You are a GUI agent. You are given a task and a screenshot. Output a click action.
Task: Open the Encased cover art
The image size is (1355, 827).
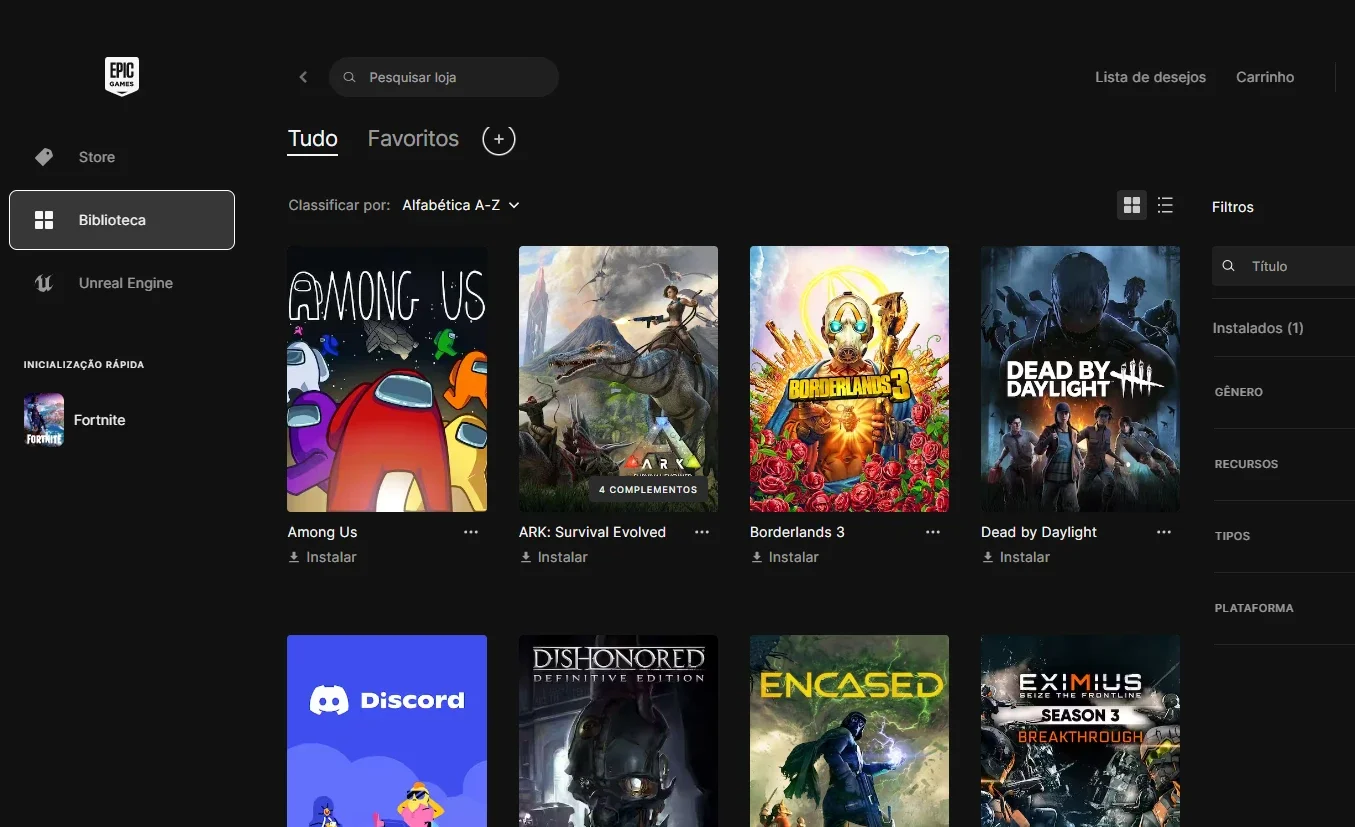(849, 731)
